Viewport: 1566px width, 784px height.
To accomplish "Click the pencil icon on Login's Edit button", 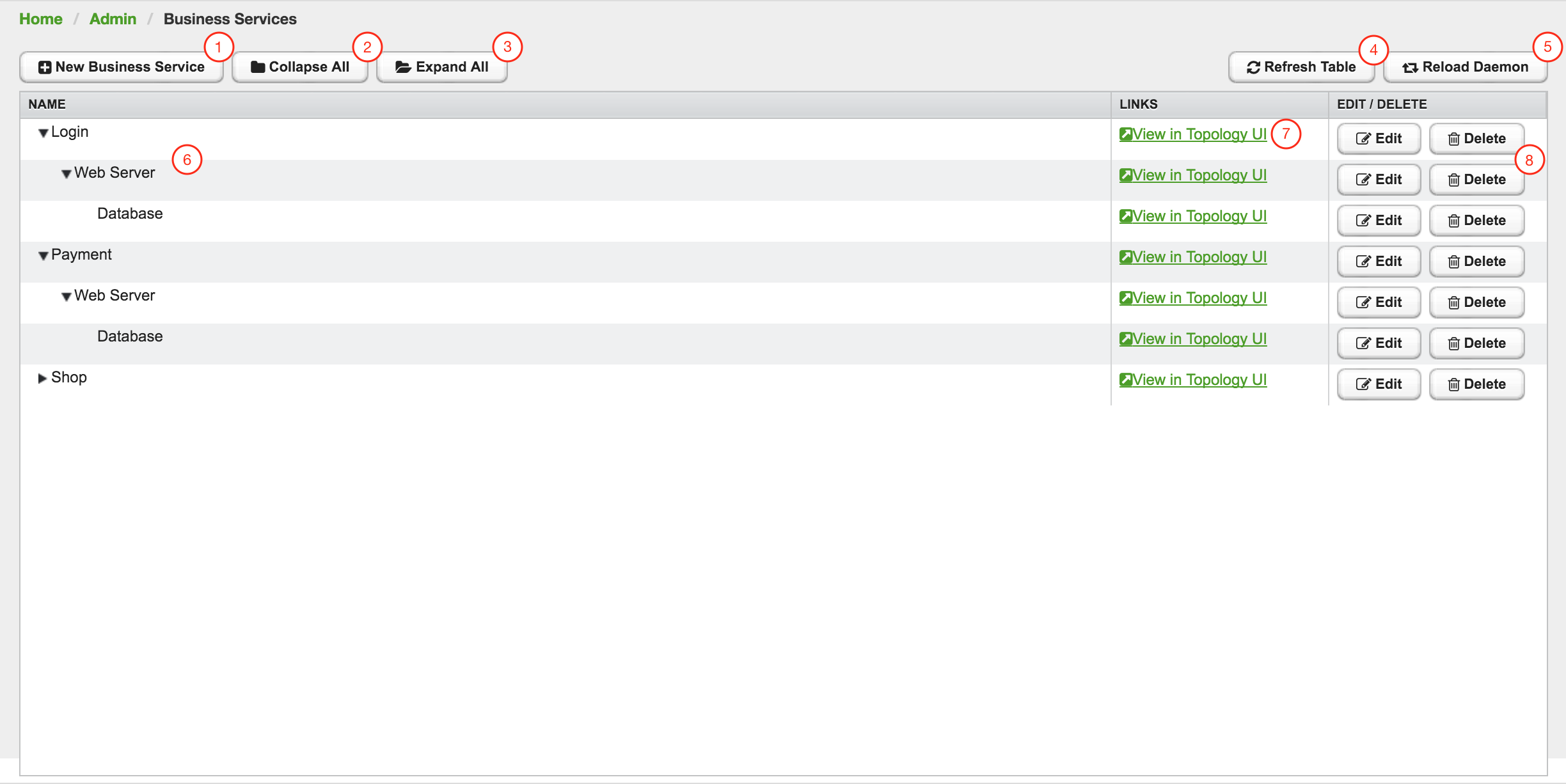I will (x=1363, y=139).
